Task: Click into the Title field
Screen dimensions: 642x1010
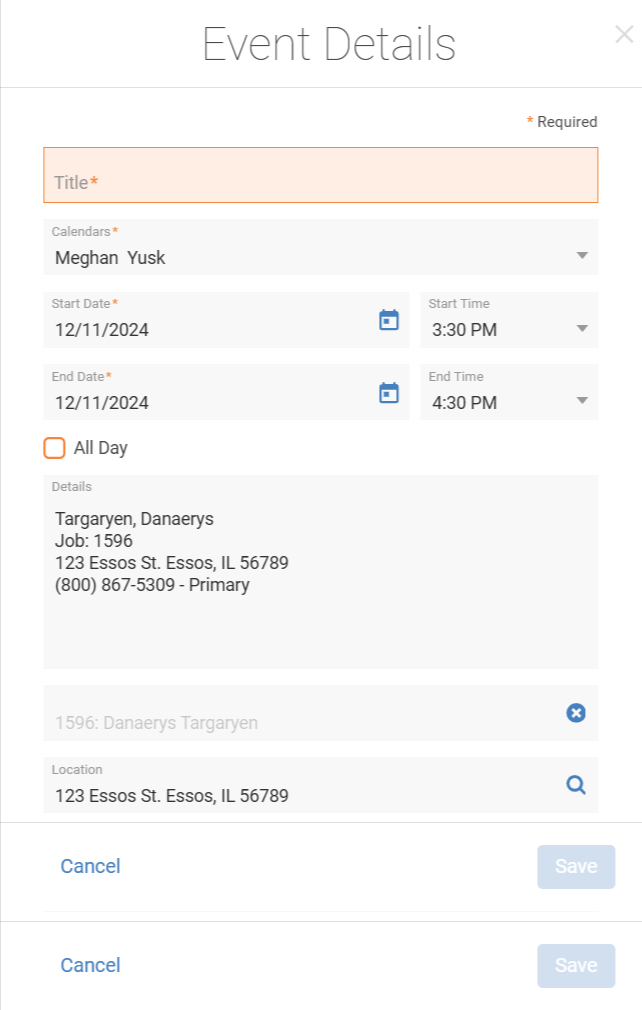Action: 321,175
